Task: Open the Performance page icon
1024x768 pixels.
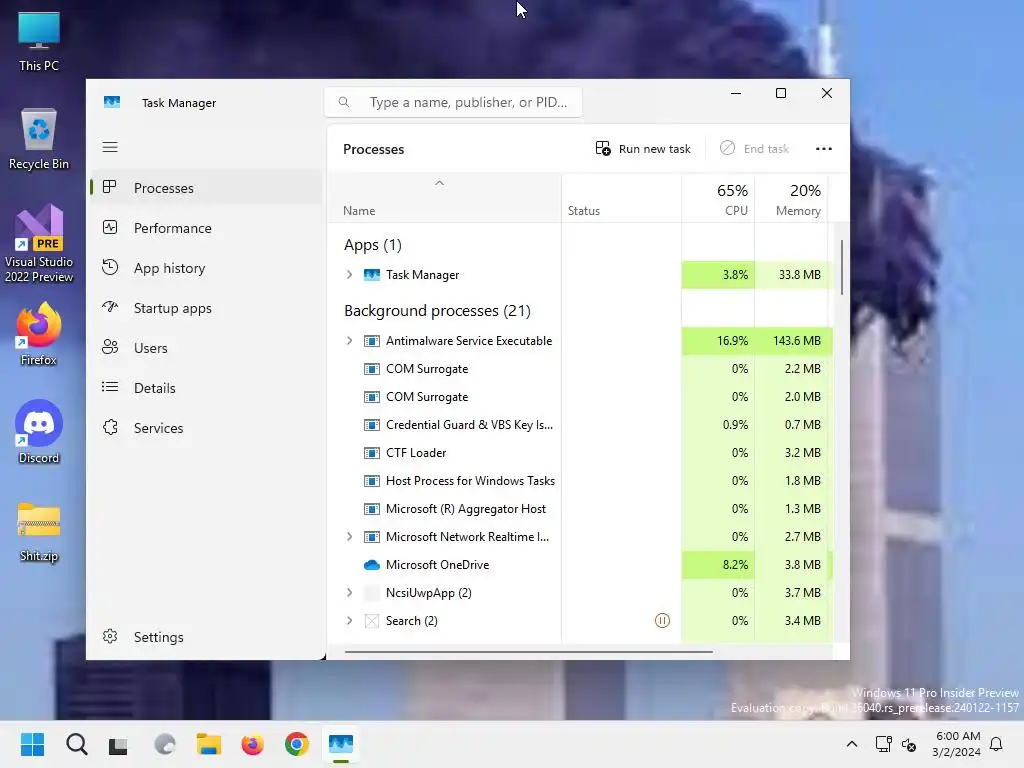Action: coord(110,227)
